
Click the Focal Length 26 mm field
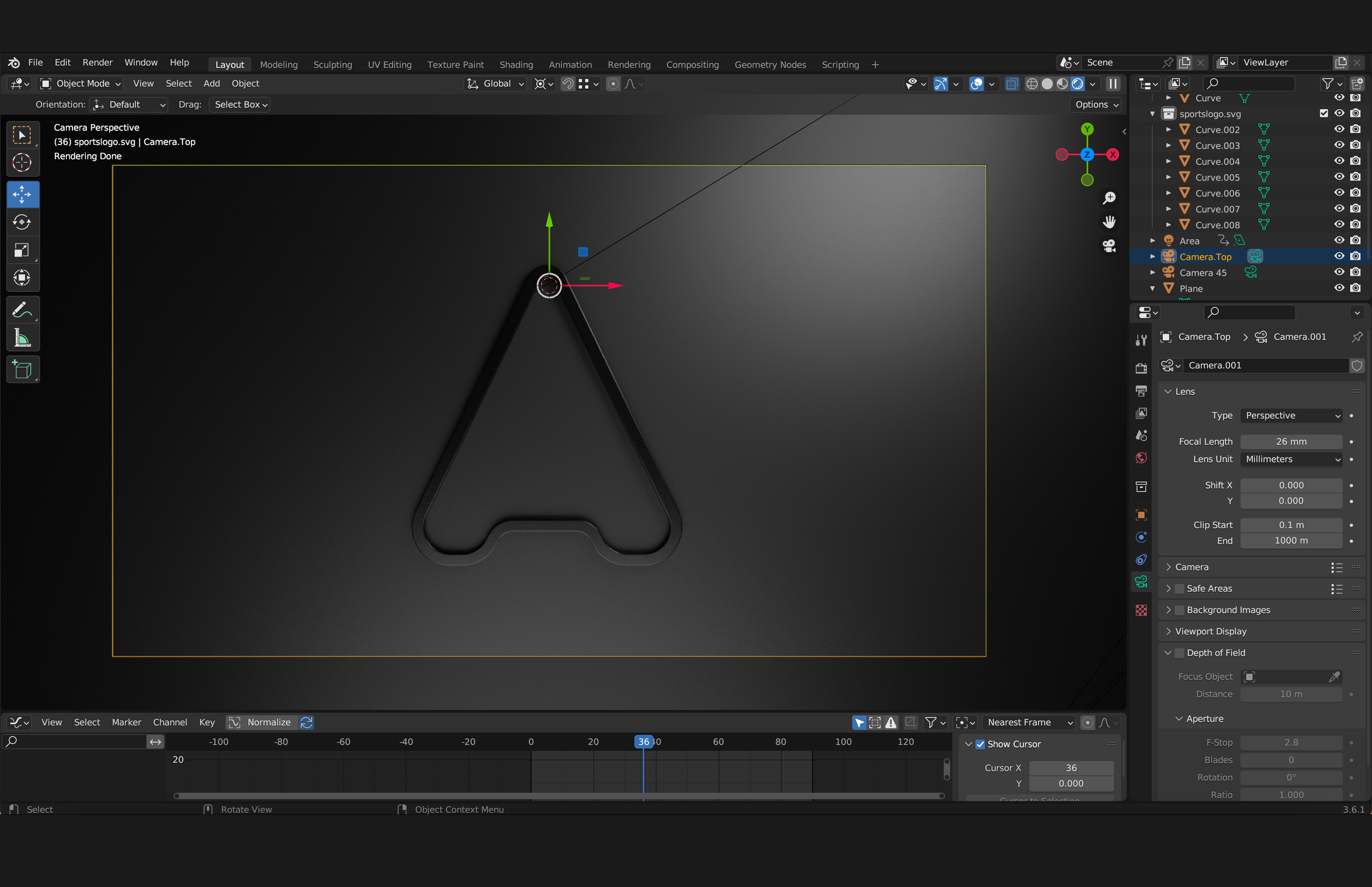(x=1291, y=442)
